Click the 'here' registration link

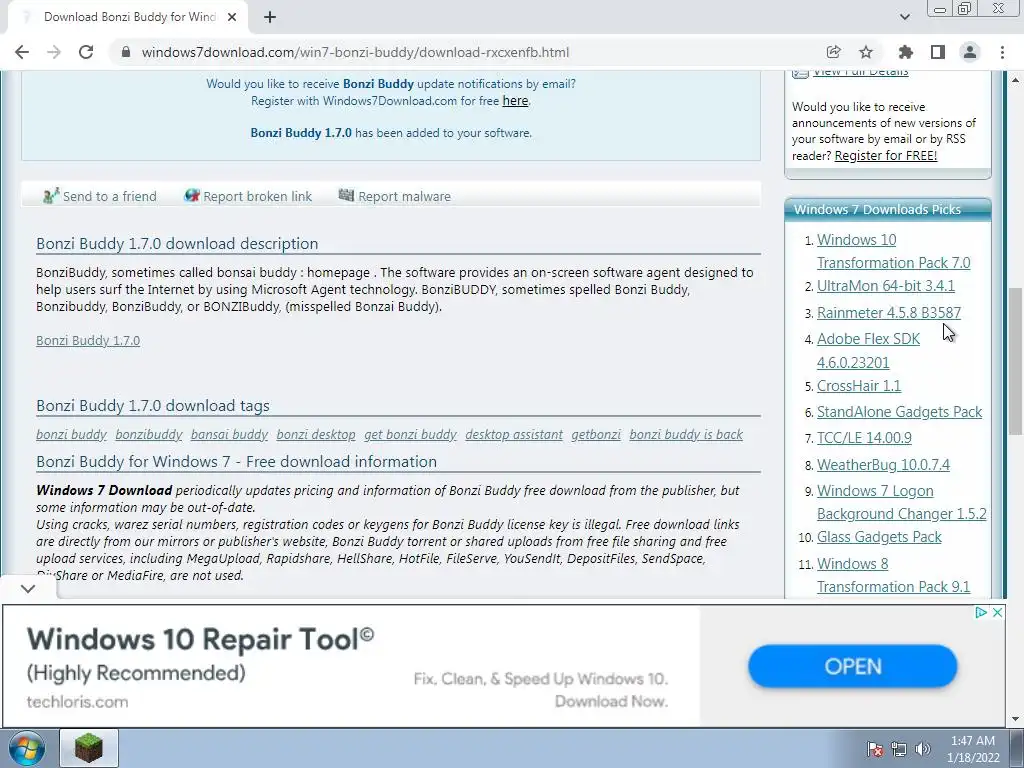[515, 101]
